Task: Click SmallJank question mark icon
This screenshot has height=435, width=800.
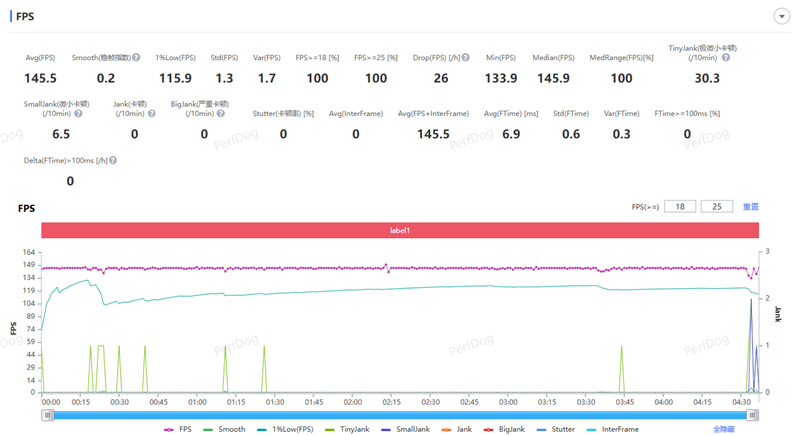Action: pos(79,114)
